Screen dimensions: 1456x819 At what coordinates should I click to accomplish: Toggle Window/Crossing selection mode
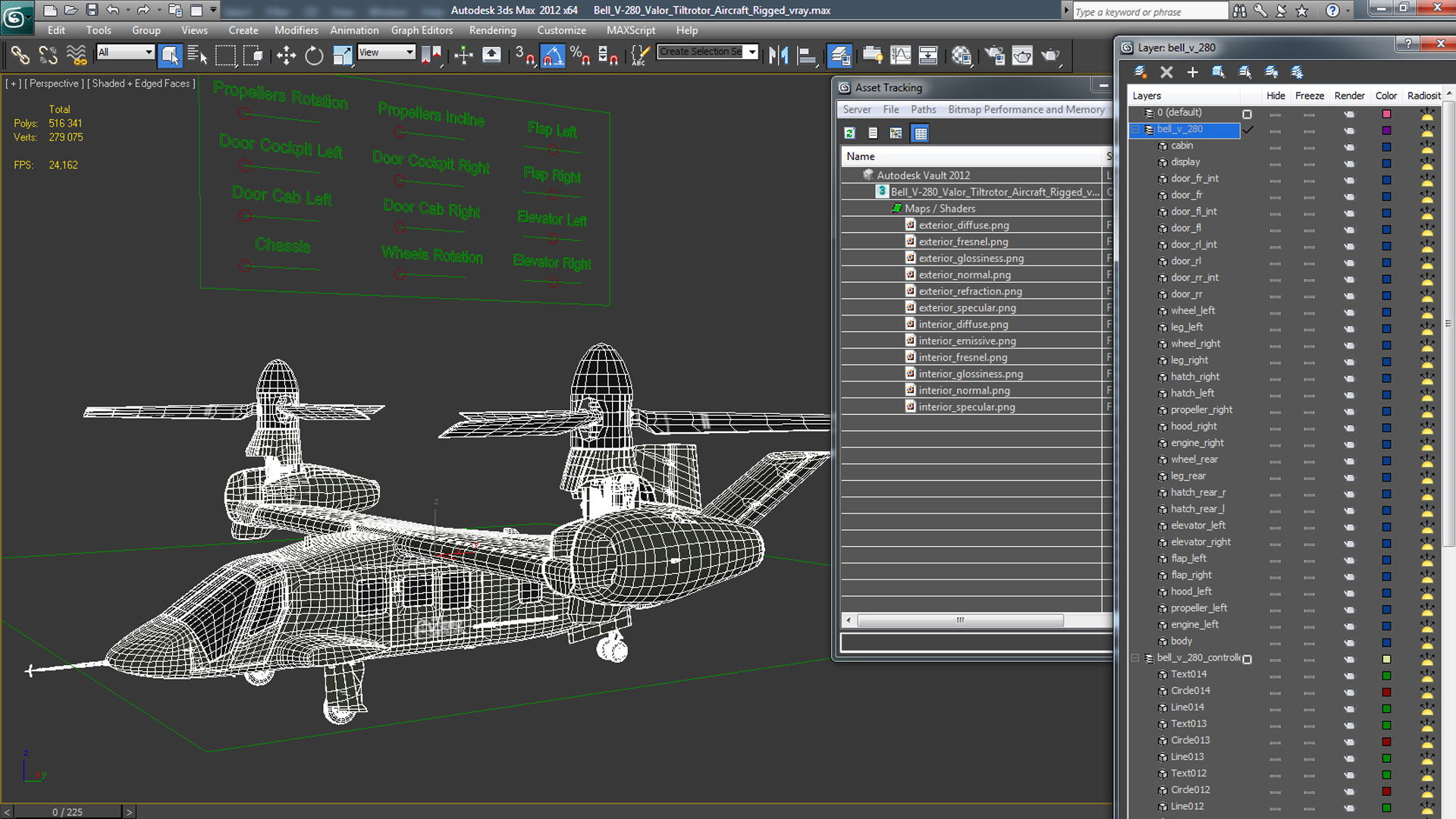[x=253, y=55]
